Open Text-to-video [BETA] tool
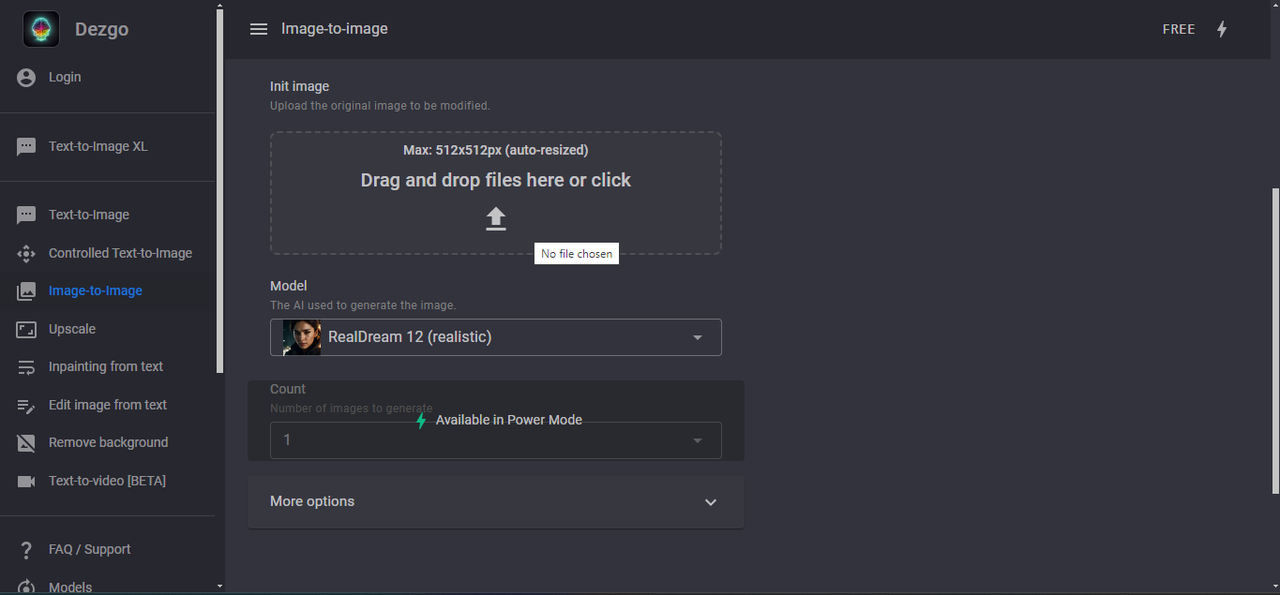Viewport: 1280px width, 595px height. (x=108, y=481)
